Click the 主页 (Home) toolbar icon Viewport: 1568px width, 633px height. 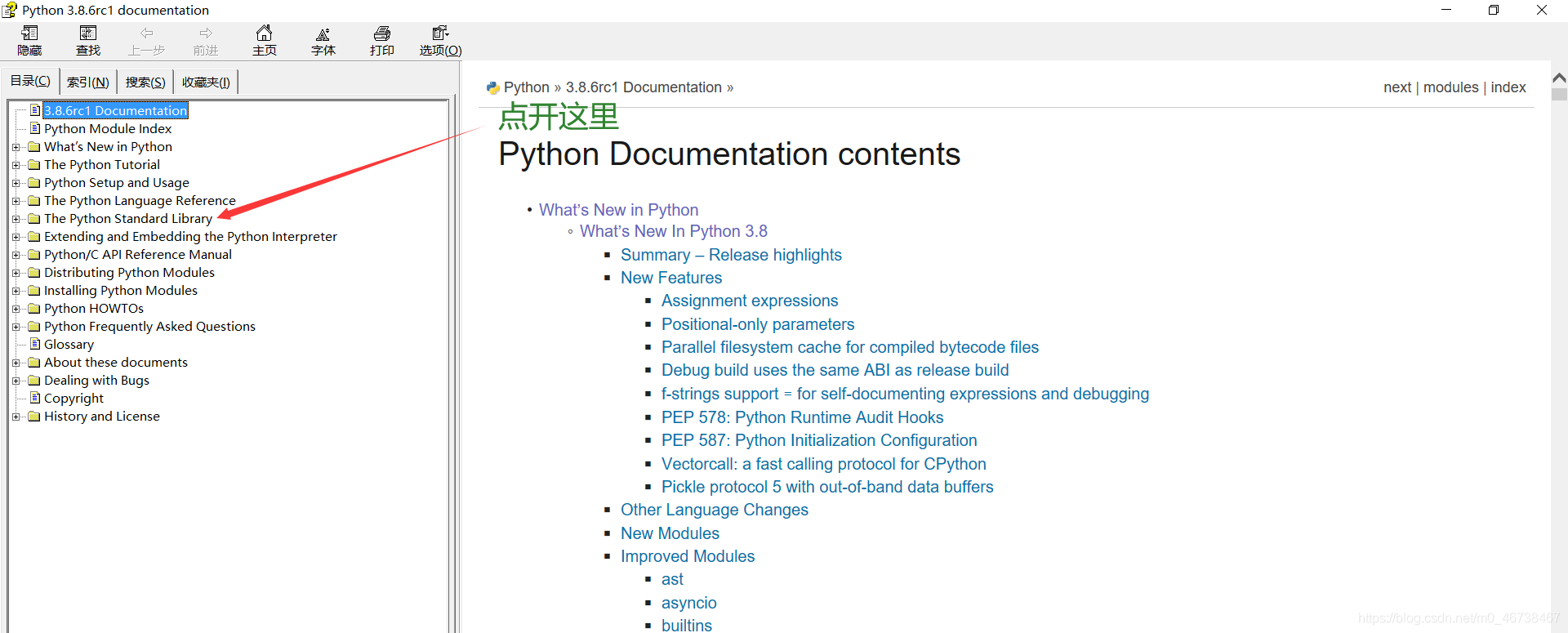[x=264, y=33]
